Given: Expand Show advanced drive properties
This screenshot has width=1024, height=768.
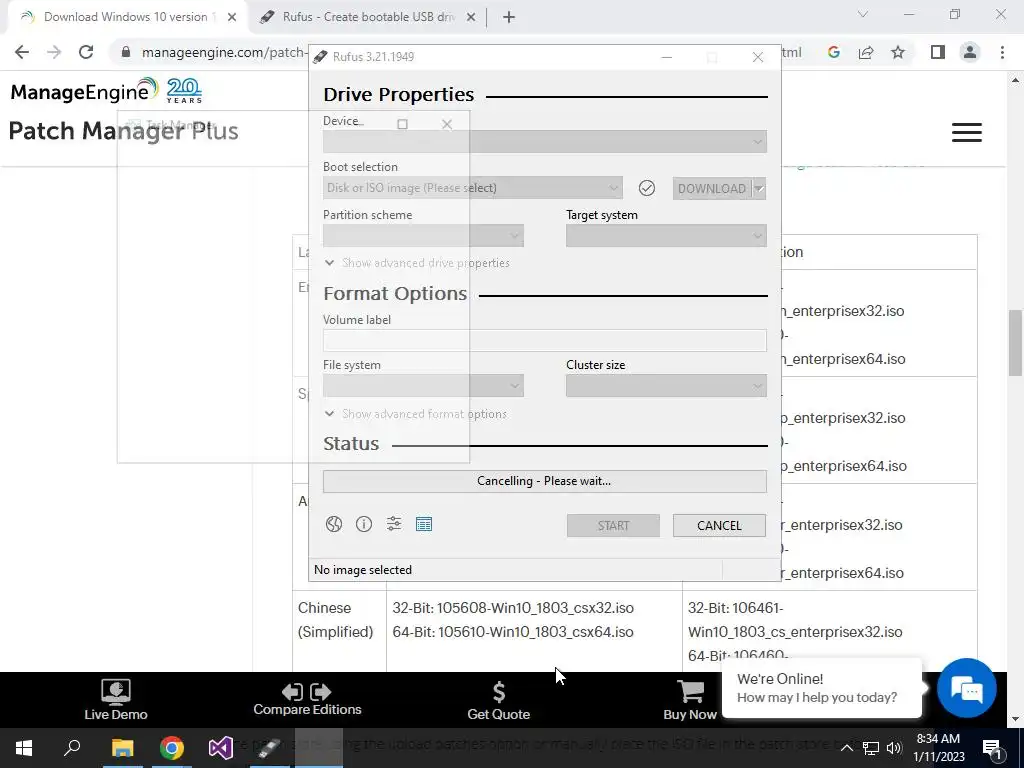Looking at the screenshot, I should (417, 263).
